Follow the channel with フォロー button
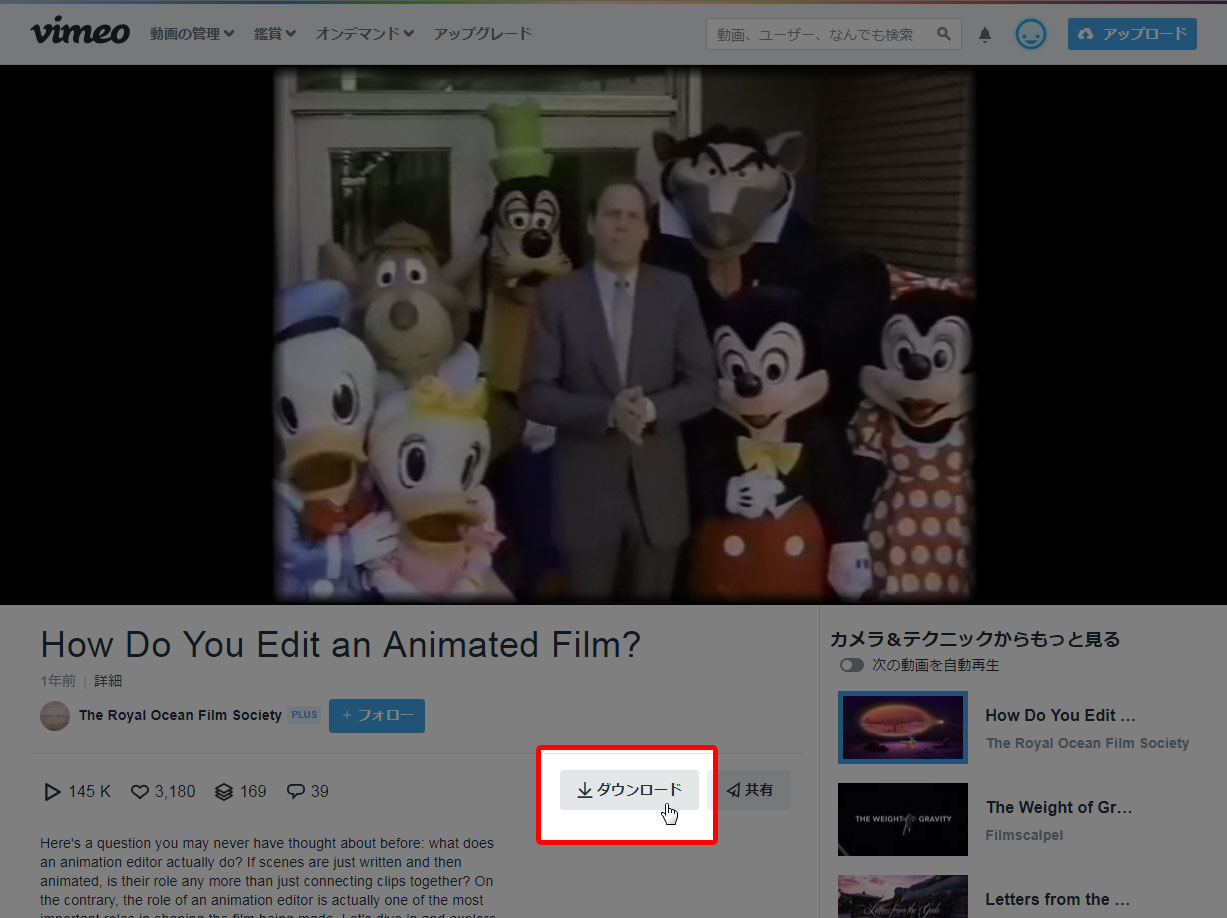1227x918 pixels. click(x=377, y=716)
